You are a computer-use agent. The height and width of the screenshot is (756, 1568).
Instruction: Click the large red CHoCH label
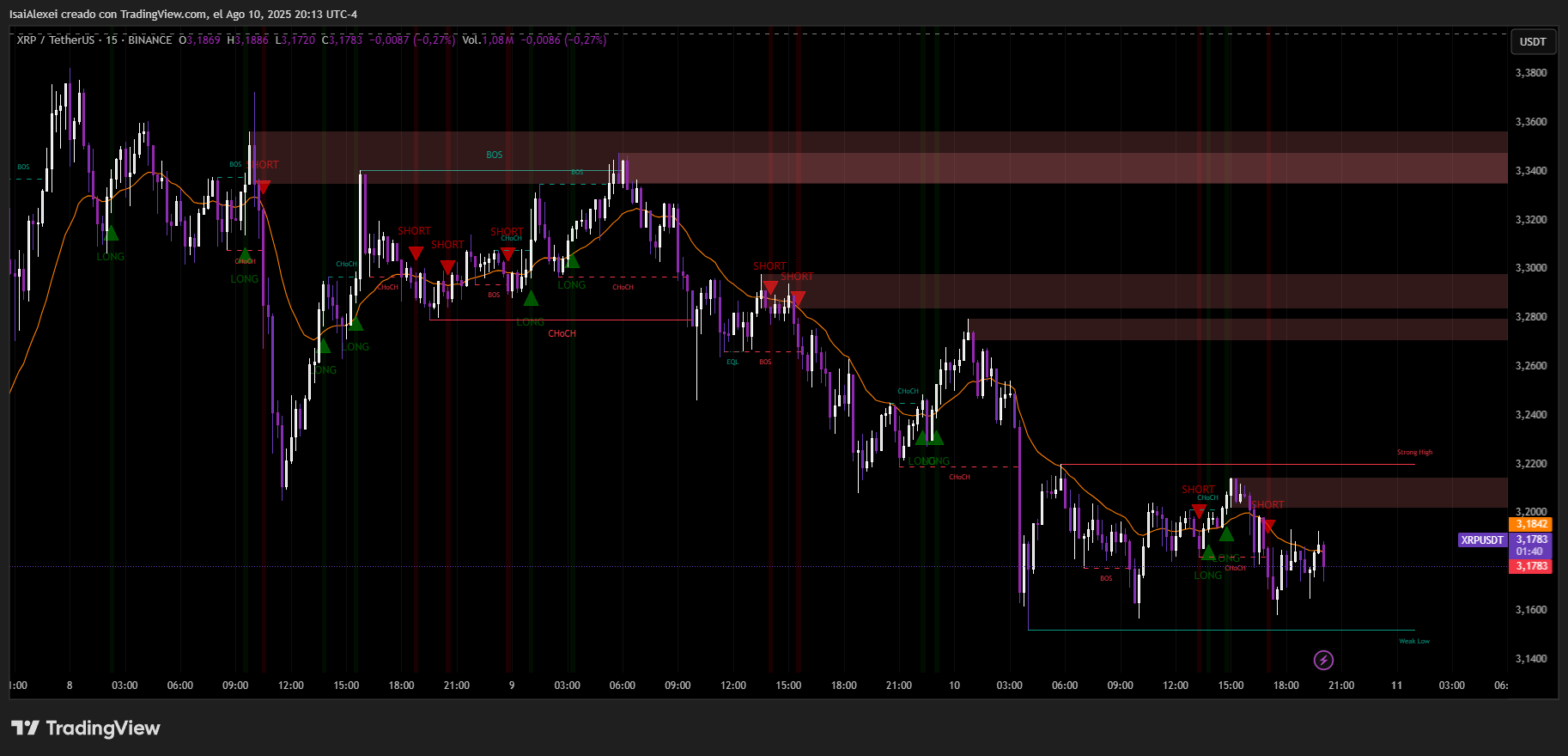coord(562,333)
